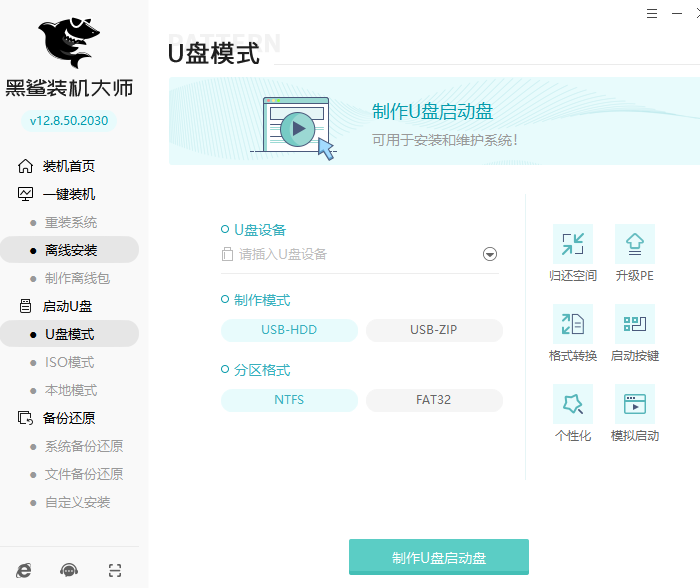Viewport: 700px width, 588px height.
Task: Open the 格式转换 format conversion tool
Action: coord(573,324)
